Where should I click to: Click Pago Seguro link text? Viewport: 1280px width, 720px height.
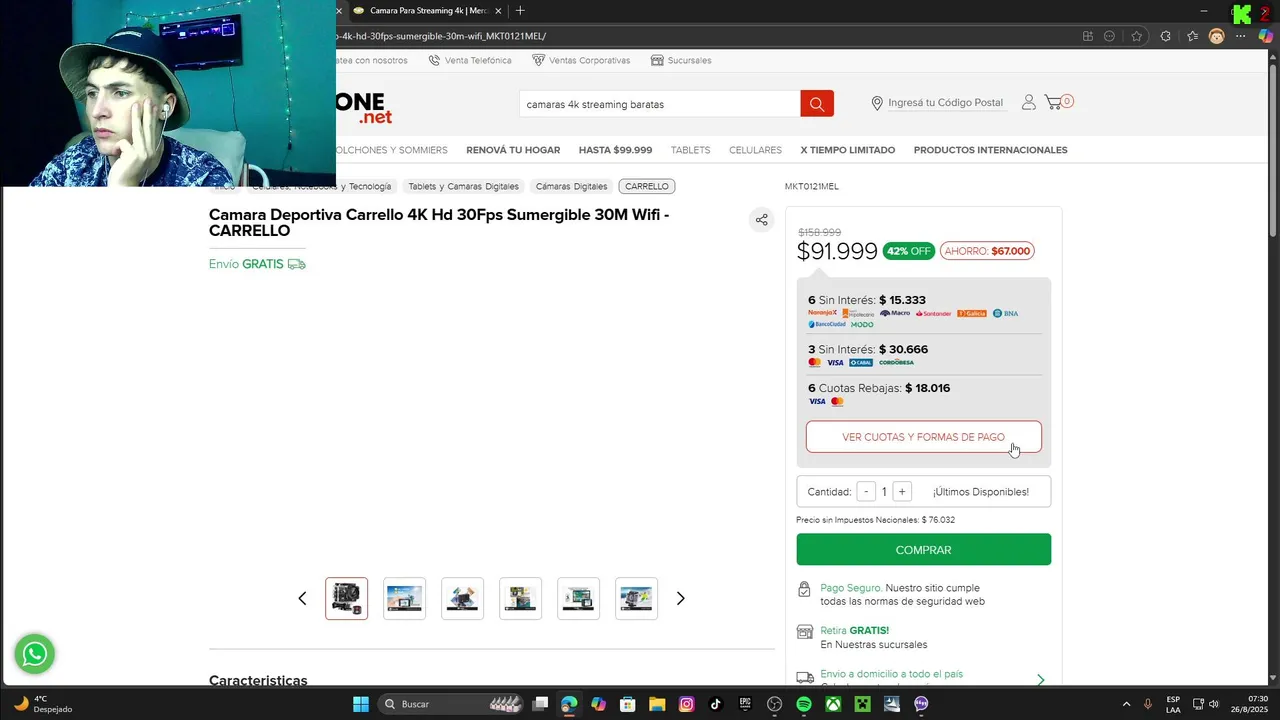[x=851, y=588]
